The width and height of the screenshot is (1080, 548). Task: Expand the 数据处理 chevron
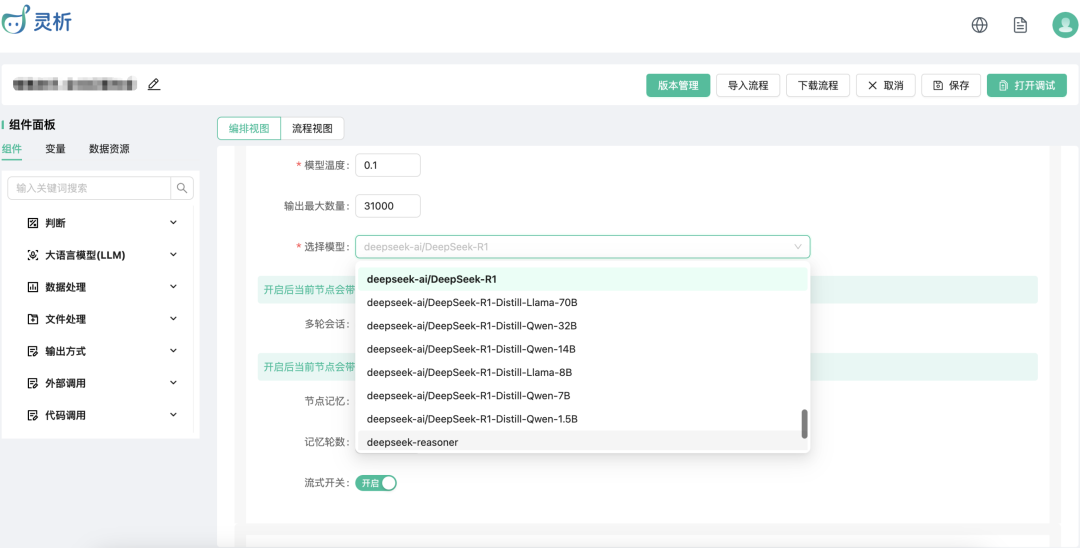(174, 286)
